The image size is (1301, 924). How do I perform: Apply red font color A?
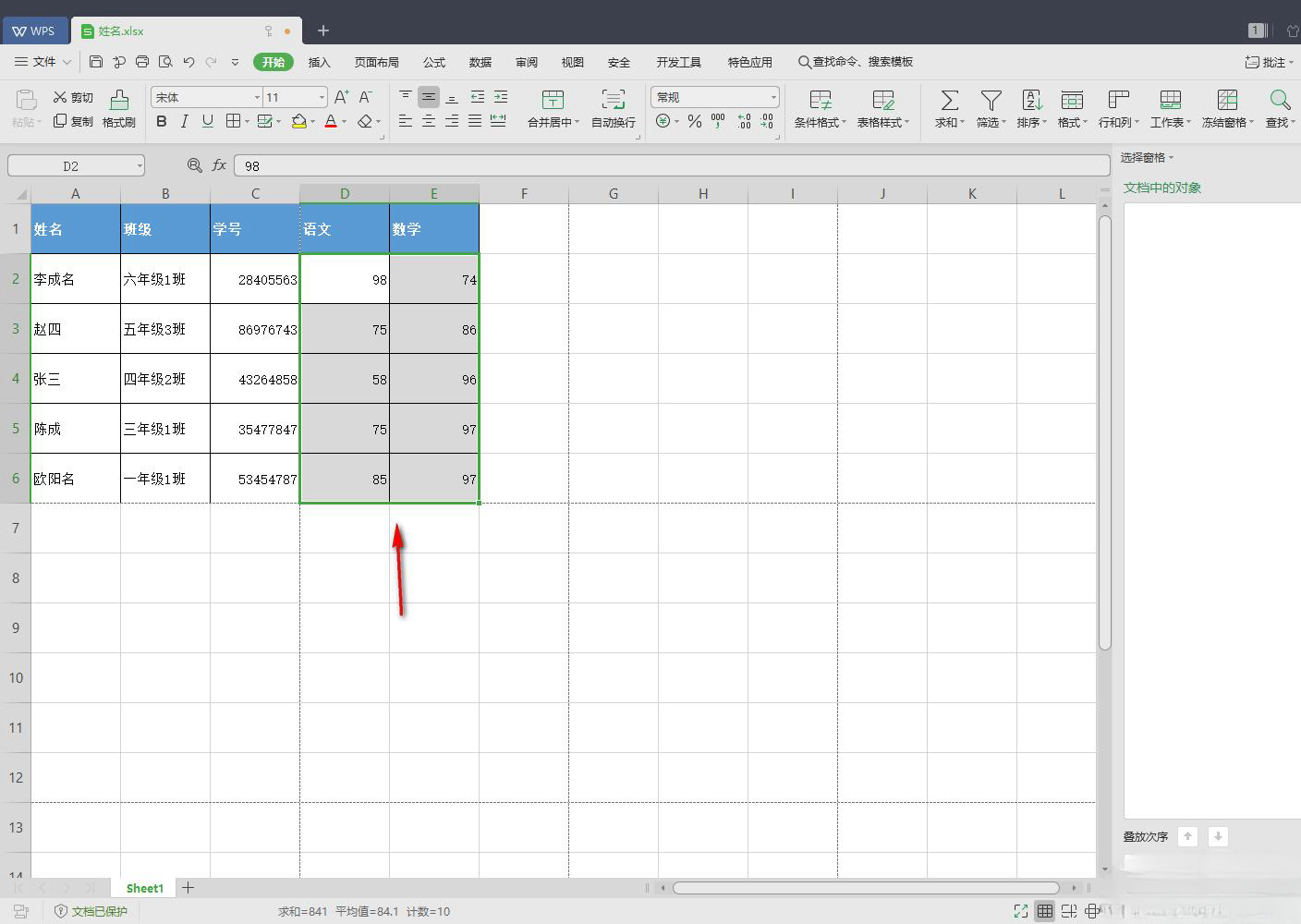[331, 121]
